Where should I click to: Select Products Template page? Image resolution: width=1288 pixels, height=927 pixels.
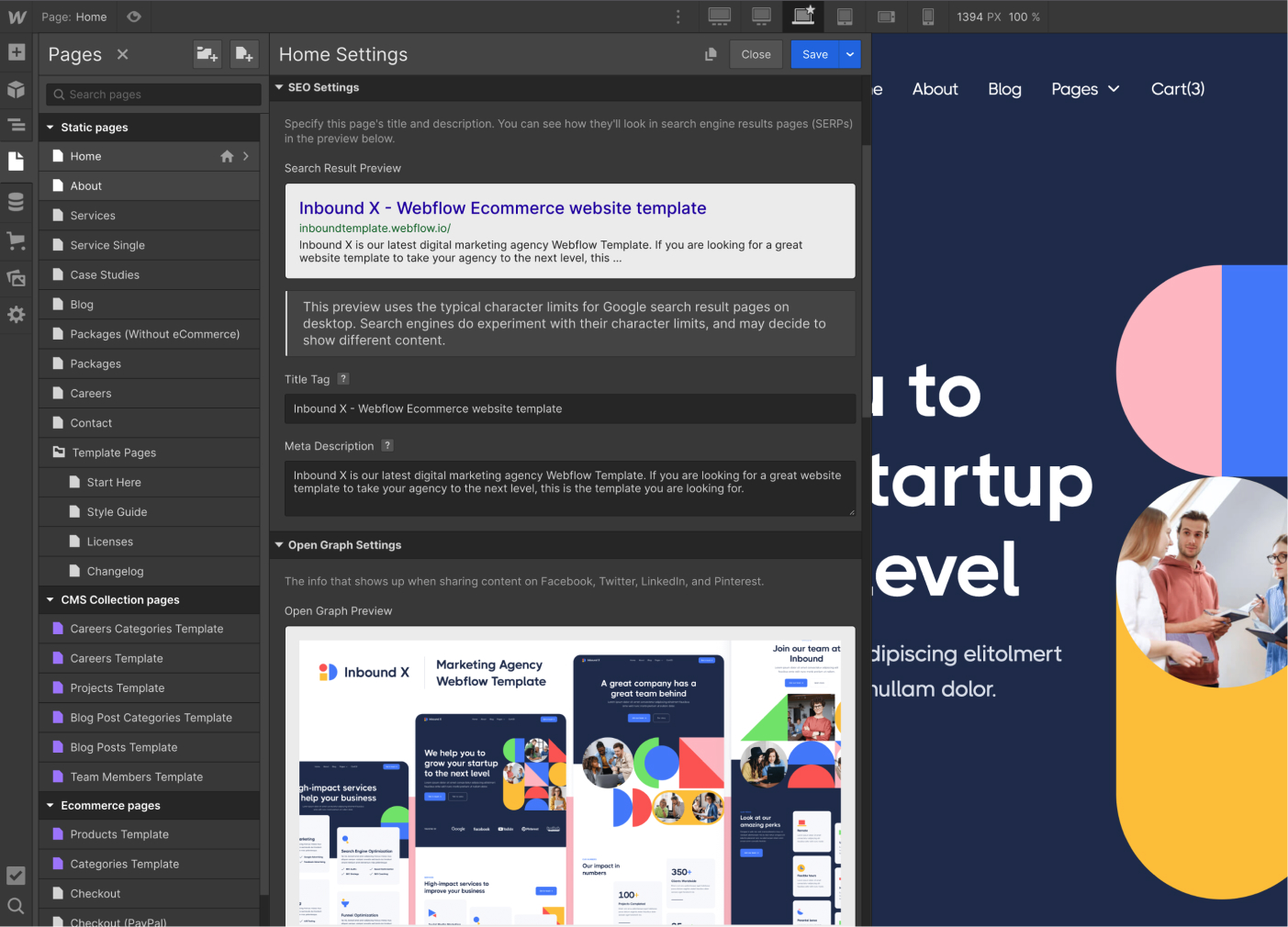click(x=149, y=834)
